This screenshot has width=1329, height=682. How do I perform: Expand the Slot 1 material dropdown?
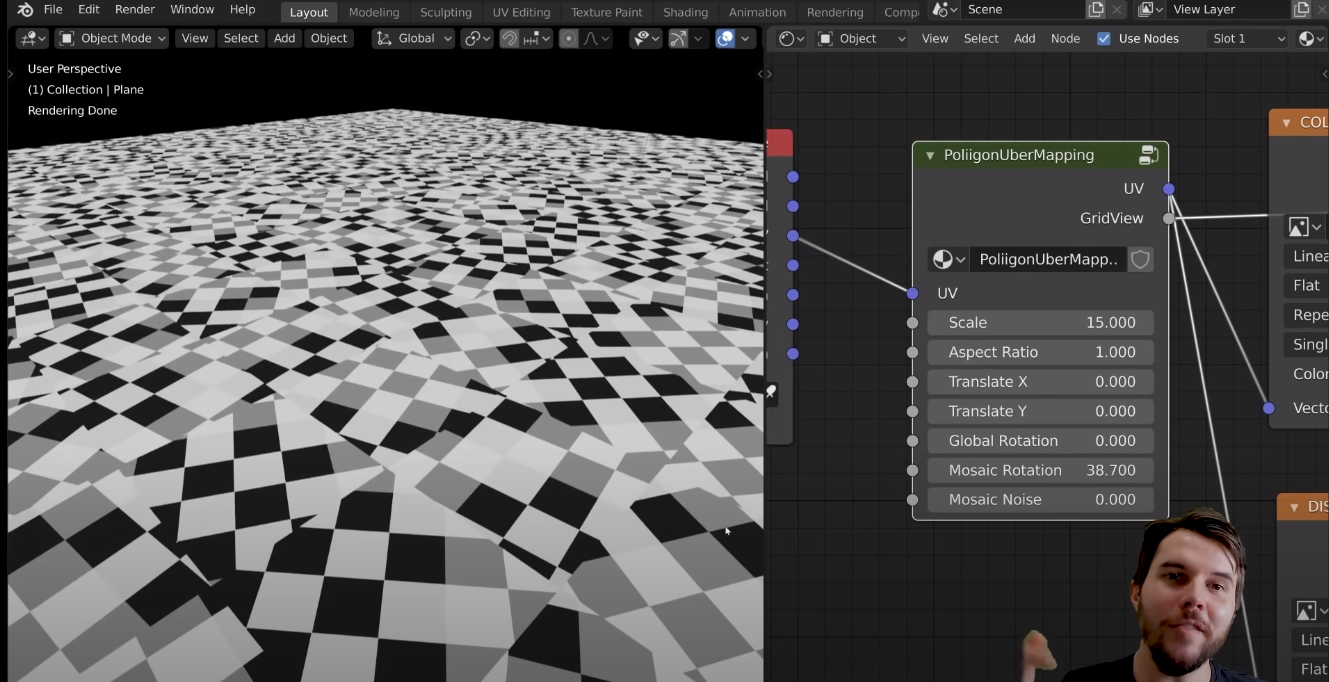[x=1247, y=39]
